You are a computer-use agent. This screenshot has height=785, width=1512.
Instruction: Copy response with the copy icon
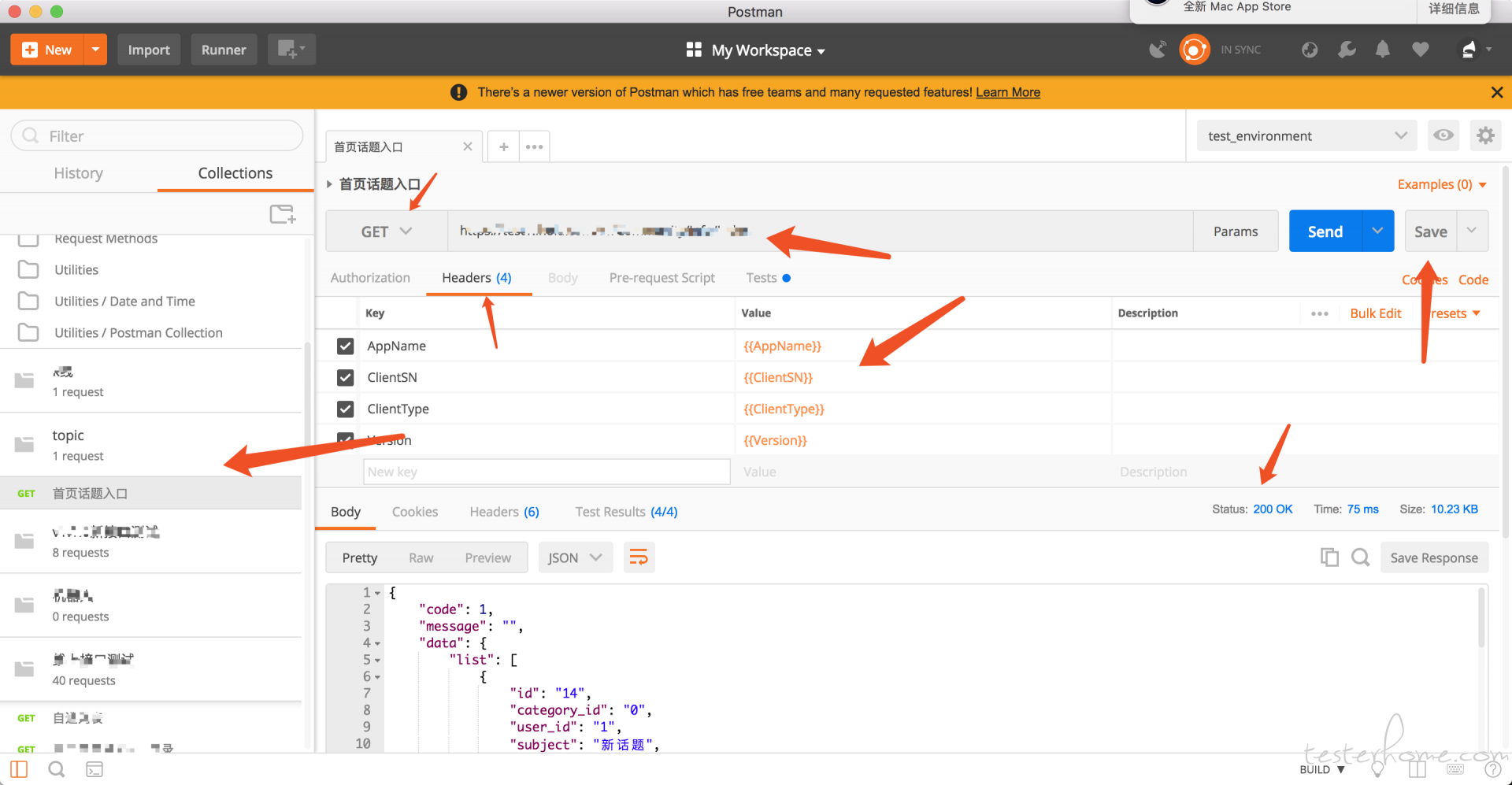click(1329, 557)
